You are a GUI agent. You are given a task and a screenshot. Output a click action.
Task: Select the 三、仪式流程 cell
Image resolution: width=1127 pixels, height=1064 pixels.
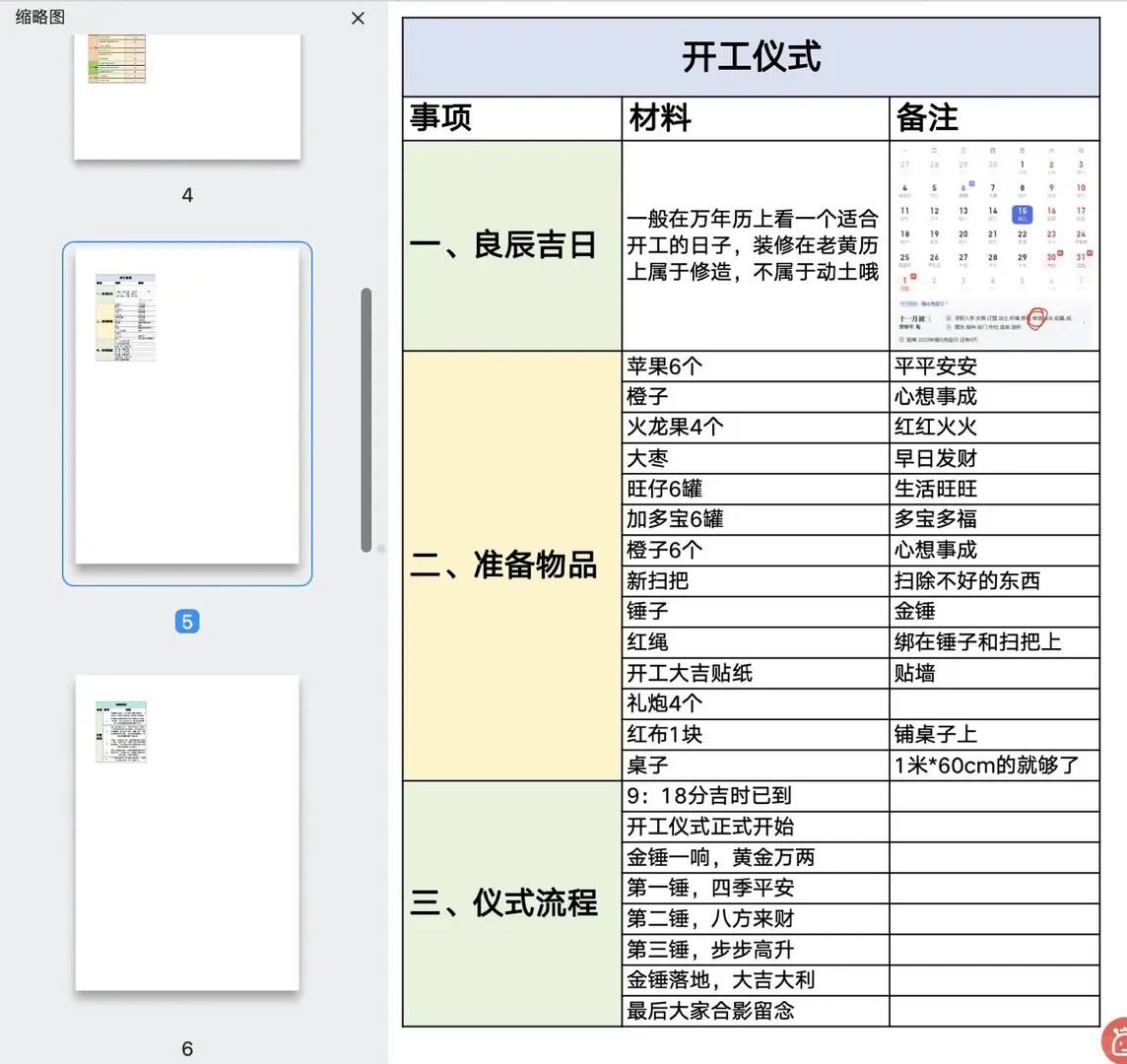tap(511, 903)
